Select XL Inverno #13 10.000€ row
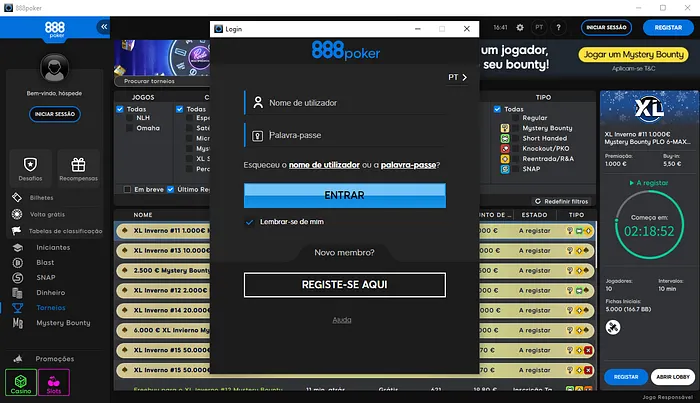 tap(355, 251)
